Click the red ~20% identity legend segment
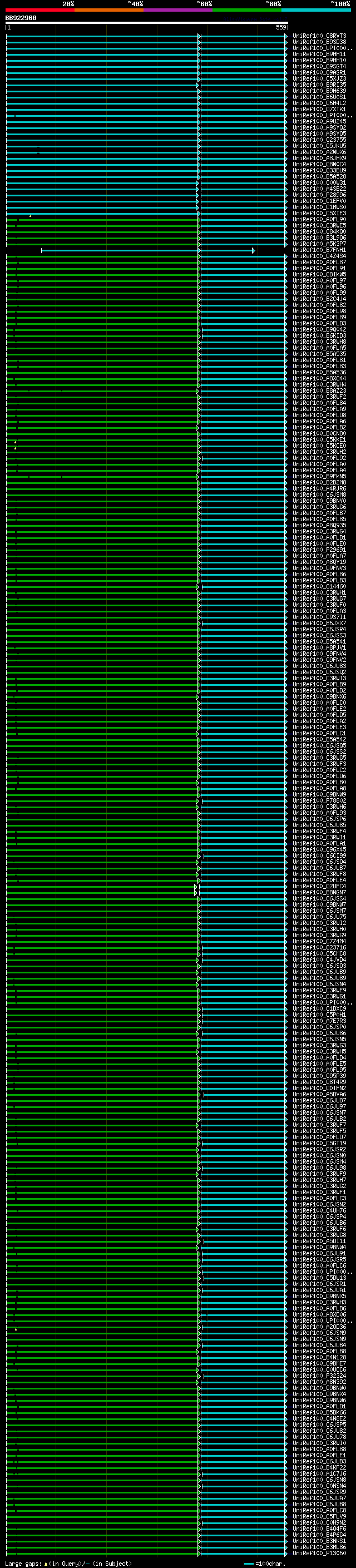Screen dimensions: 356x1568 pyautogui.click(x=40, y=11)
